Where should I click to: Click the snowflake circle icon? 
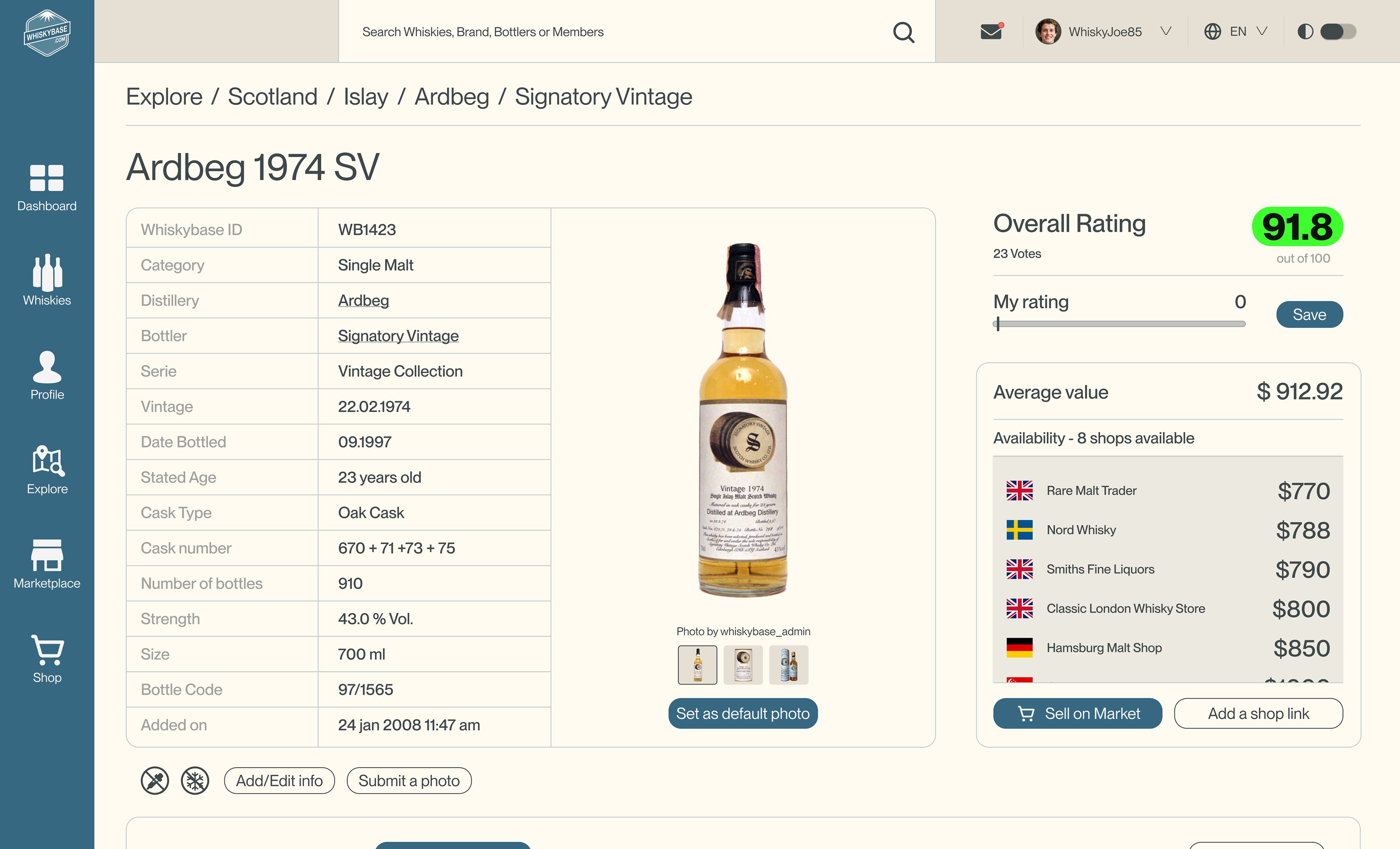(195, 780)
